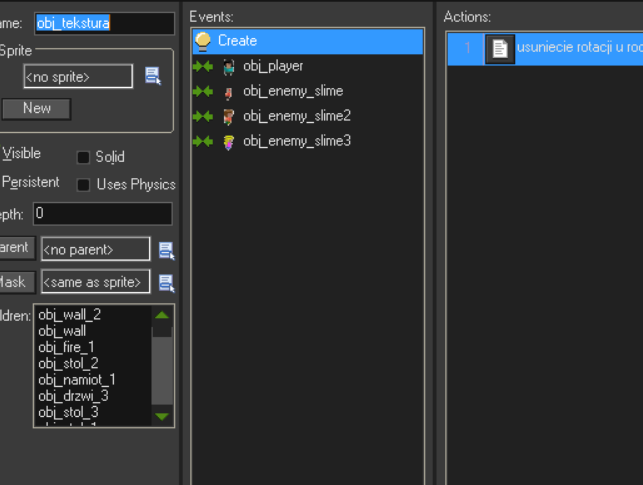This screenshot has height=485, width=643.
Task: Select obj_fire_1 in children list
Action: pos(66,347)
